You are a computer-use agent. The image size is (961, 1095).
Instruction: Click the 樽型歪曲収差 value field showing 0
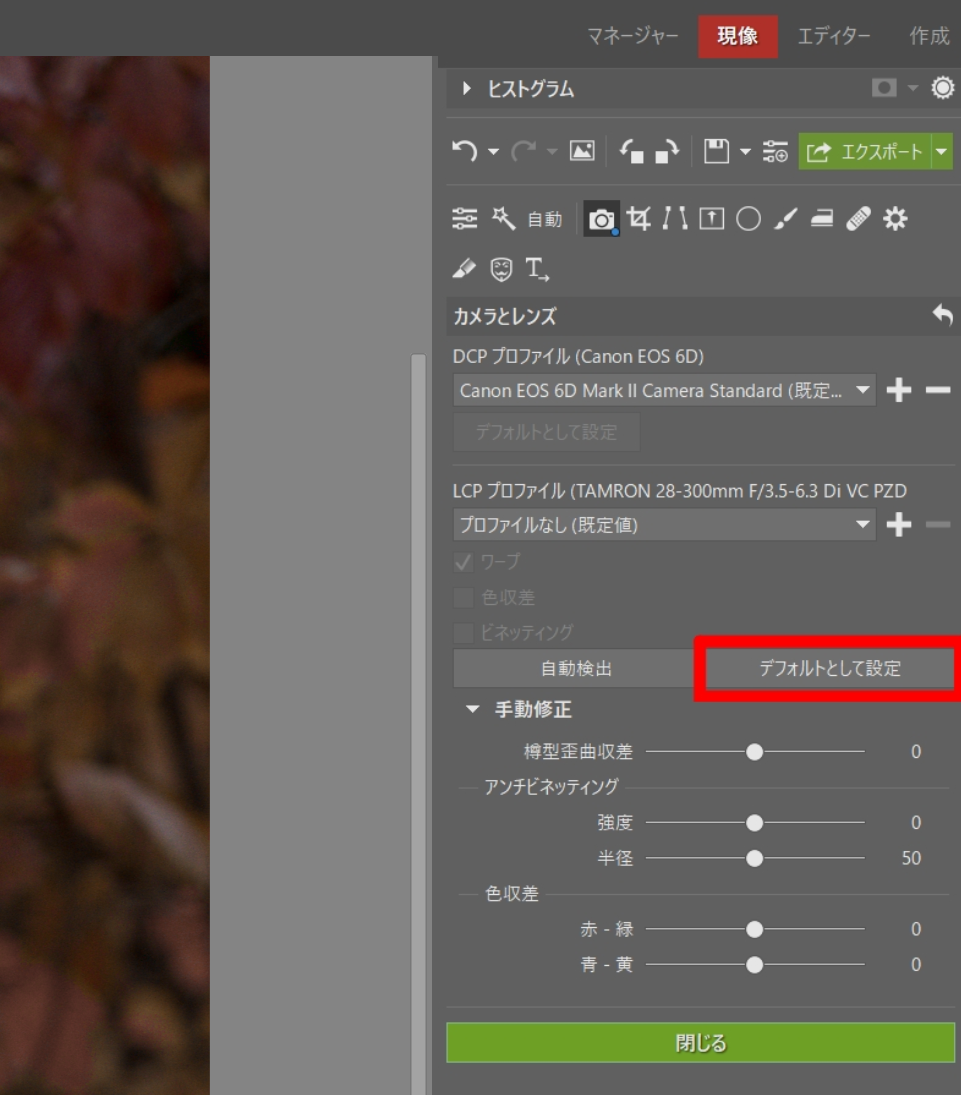click(916, 751)
